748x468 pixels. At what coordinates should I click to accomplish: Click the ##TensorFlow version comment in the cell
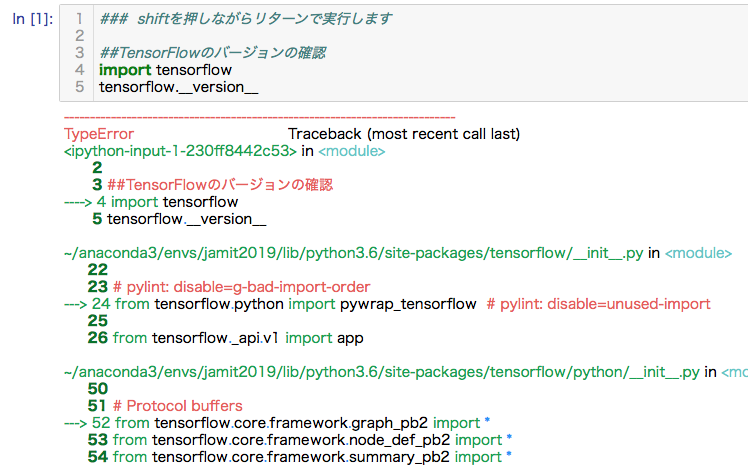213,53
